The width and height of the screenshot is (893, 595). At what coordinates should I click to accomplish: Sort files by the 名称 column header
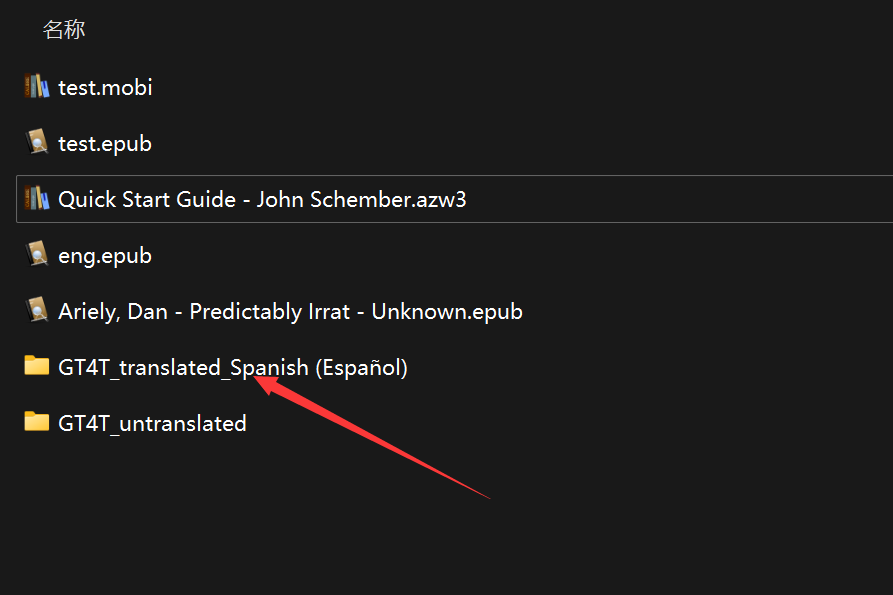[x=64, y=30]
